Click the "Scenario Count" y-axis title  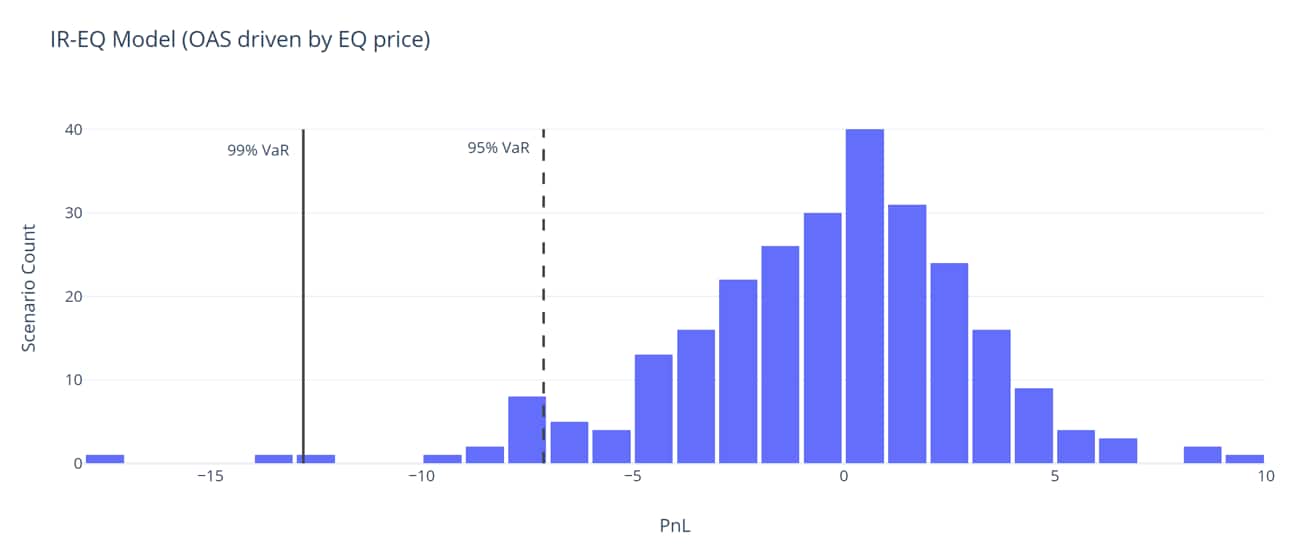pos(30,286)
